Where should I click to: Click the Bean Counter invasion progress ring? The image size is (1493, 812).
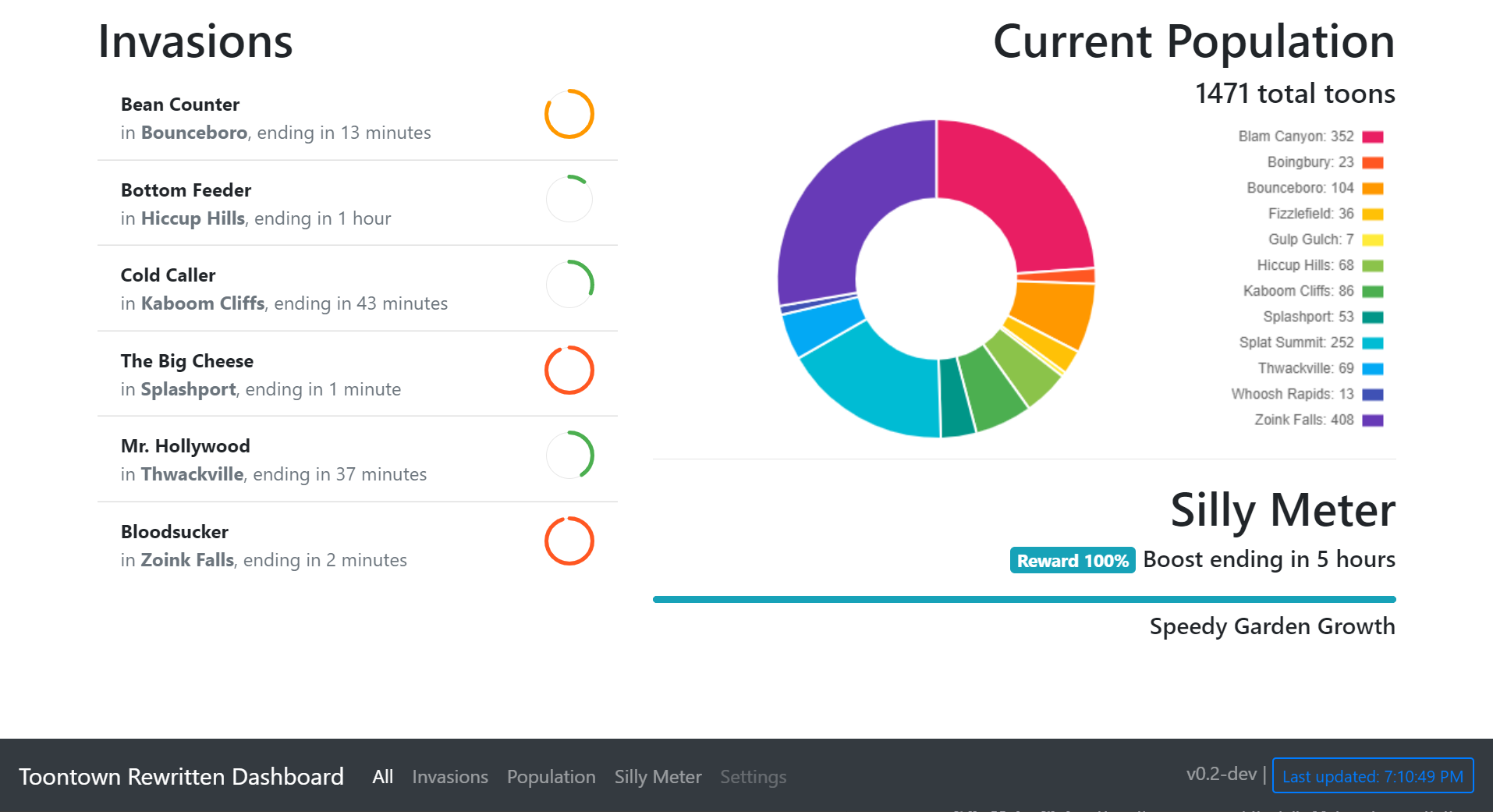tap(569, 114)
